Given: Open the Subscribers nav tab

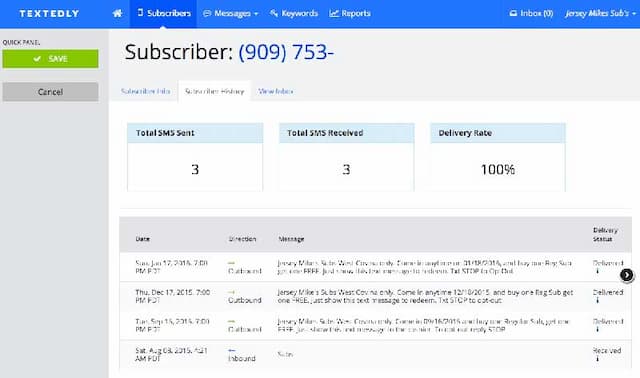Looking at the screenshot, I should [163, 13].
